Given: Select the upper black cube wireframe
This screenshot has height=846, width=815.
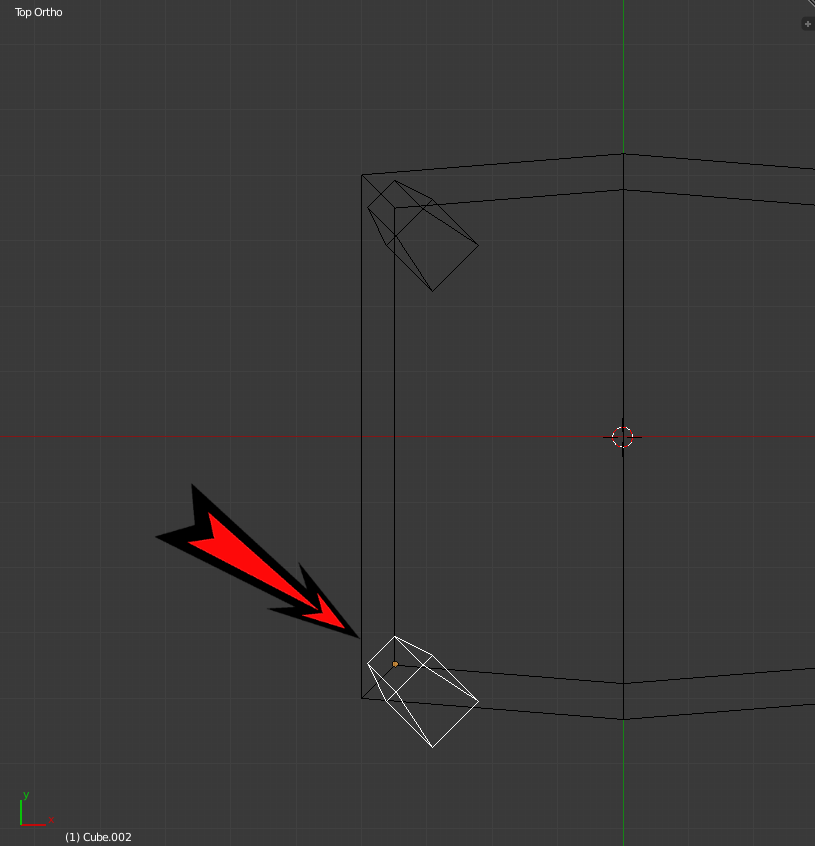Looking at the screenshot, I should (423, 236).
